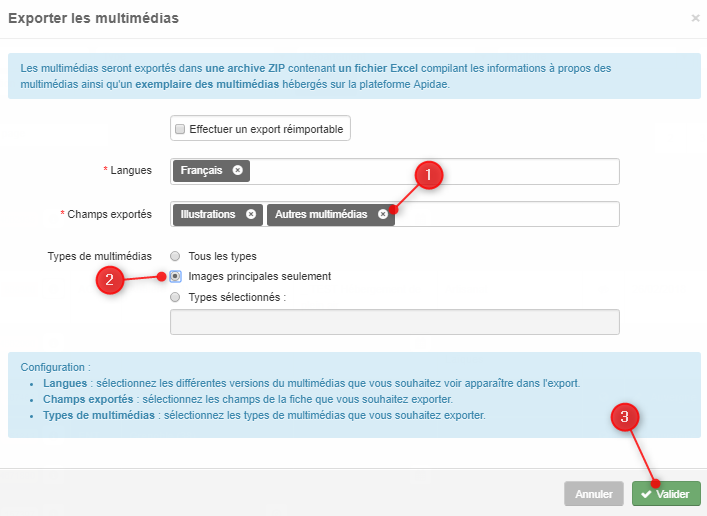Click the checkmark icon on Valider

point(646,494)
